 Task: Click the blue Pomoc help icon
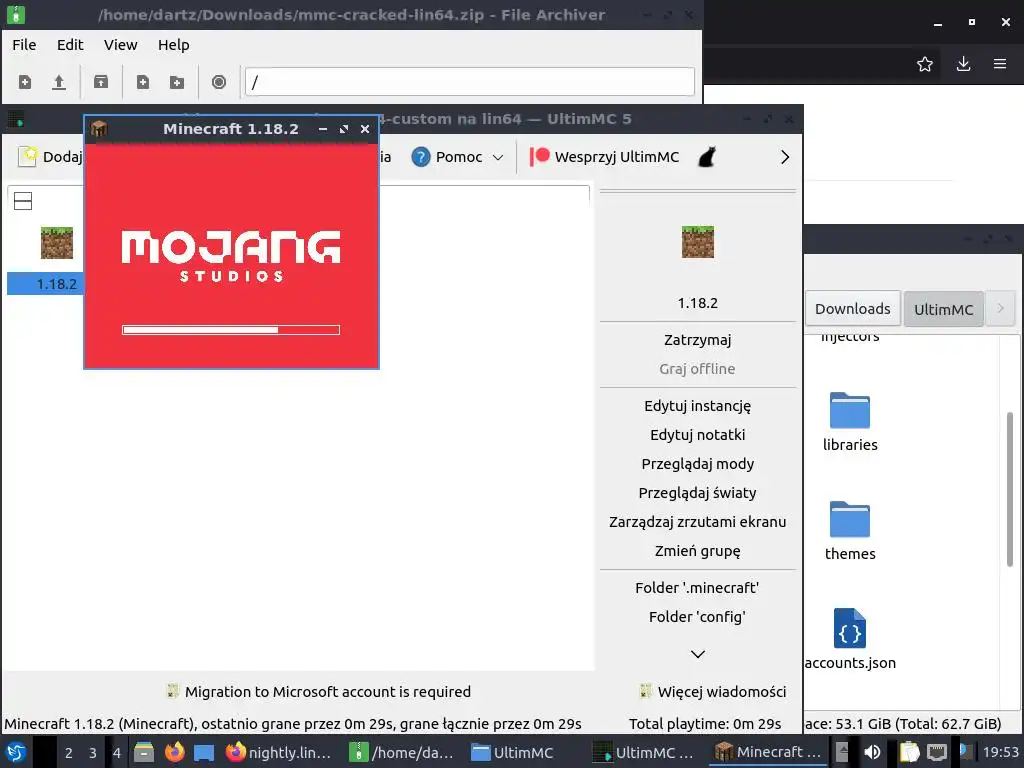[421, 157]
